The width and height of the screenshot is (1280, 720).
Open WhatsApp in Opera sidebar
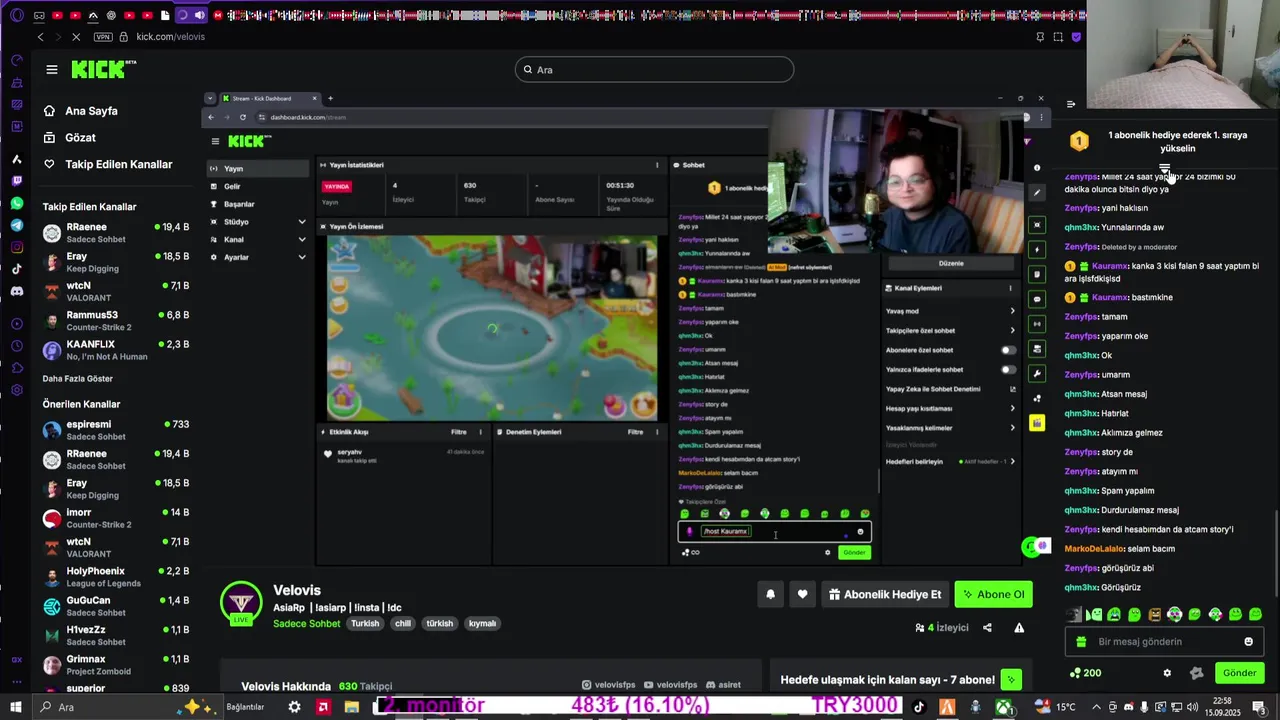[x=17, y=203]
